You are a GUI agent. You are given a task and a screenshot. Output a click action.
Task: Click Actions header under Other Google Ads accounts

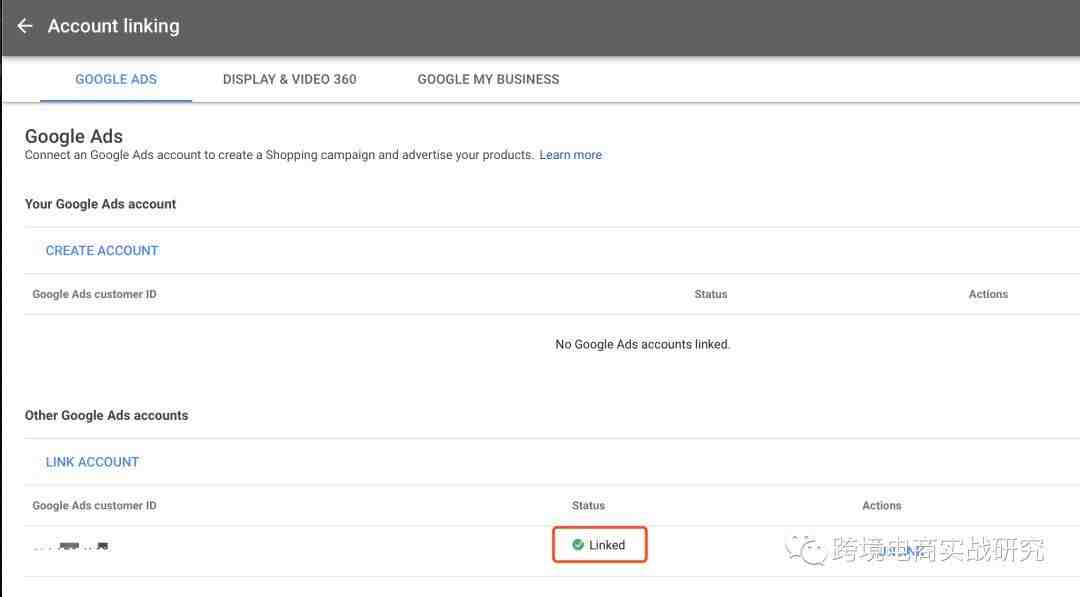(882, 505)
